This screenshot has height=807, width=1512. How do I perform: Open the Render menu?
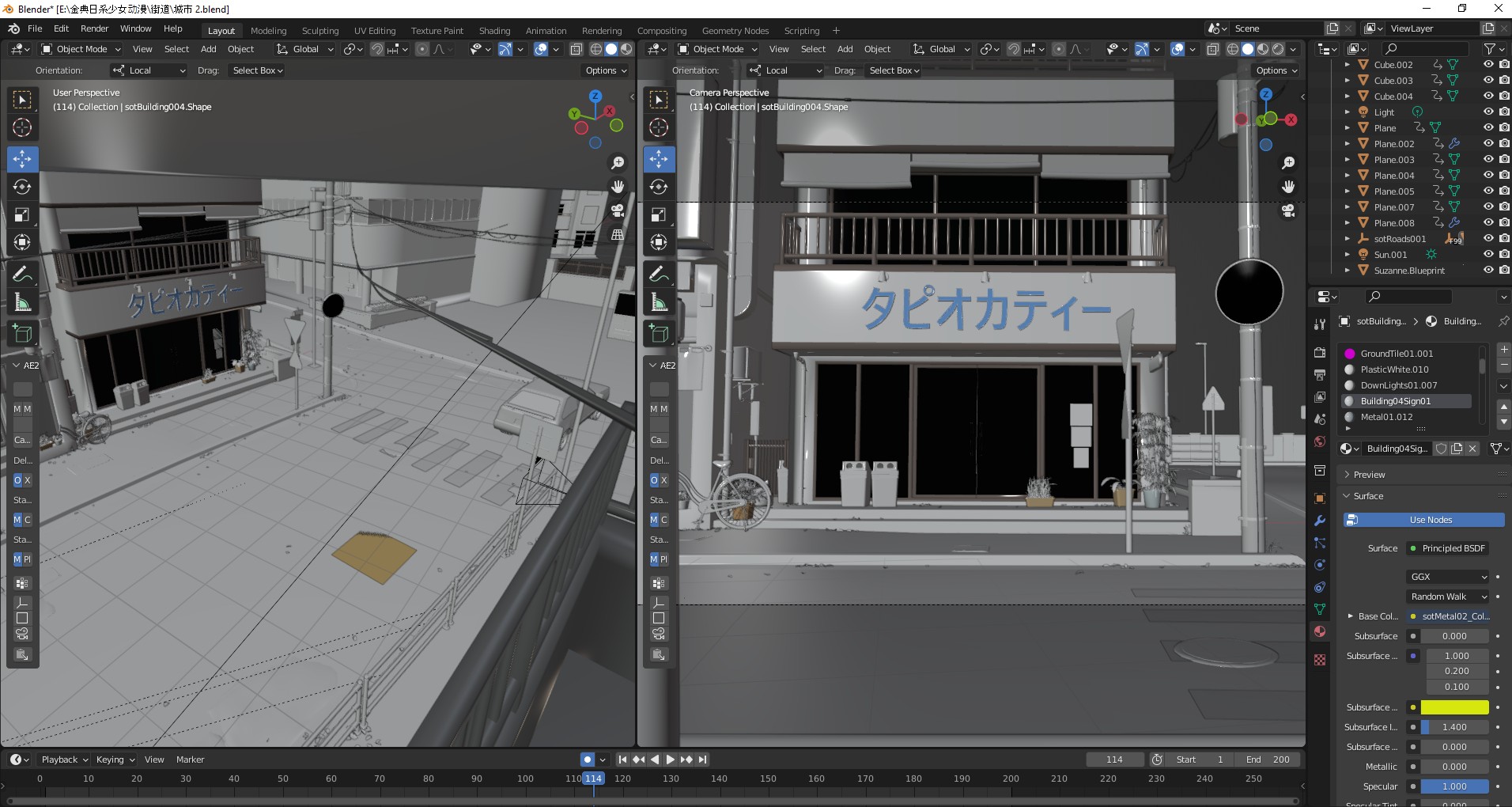point(94,28)
